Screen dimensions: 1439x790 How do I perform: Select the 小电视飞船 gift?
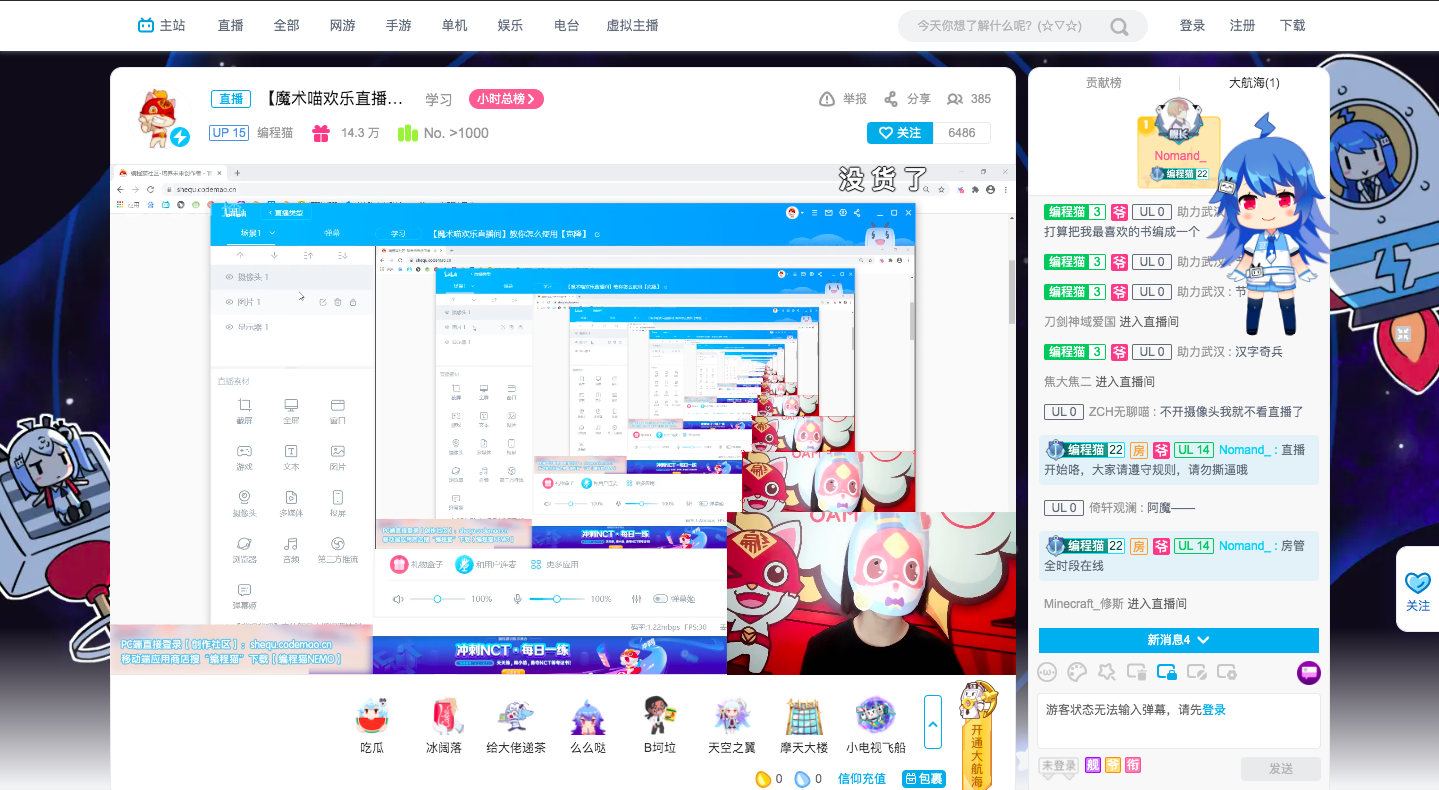click(876, 725)
